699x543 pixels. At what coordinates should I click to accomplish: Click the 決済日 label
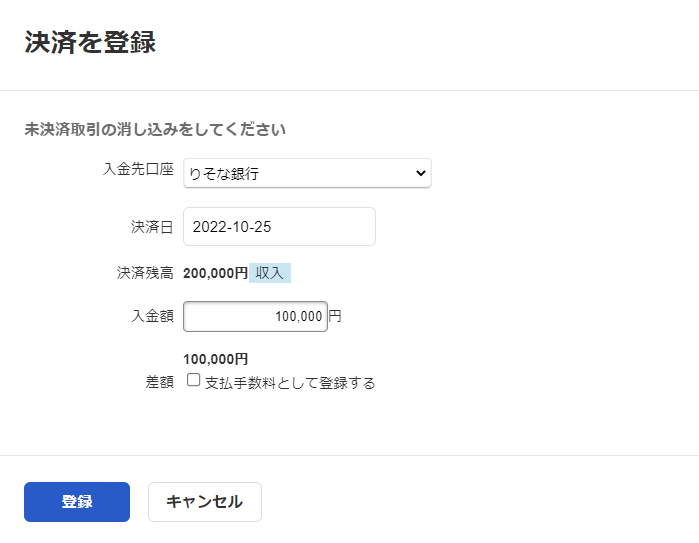[x=152, y=227]
